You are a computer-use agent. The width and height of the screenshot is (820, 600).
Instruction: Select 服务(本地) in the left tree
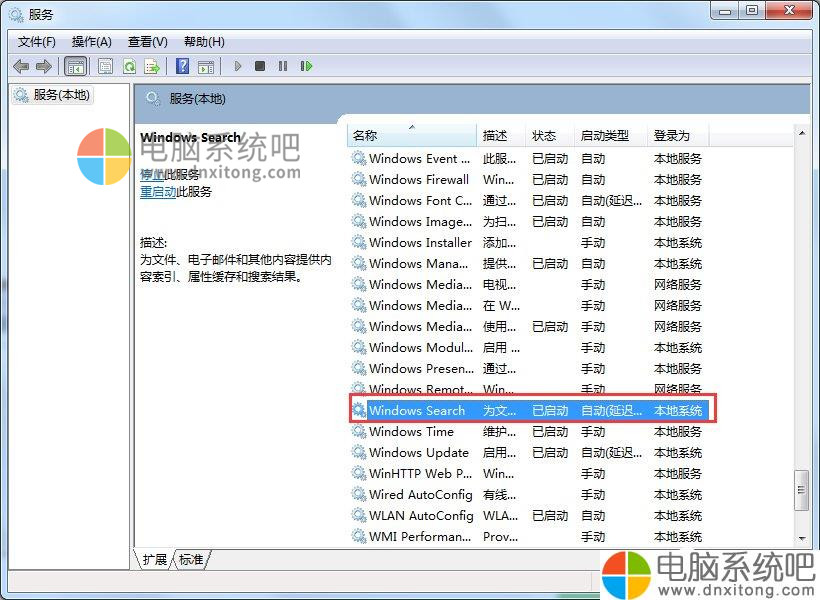52,95
